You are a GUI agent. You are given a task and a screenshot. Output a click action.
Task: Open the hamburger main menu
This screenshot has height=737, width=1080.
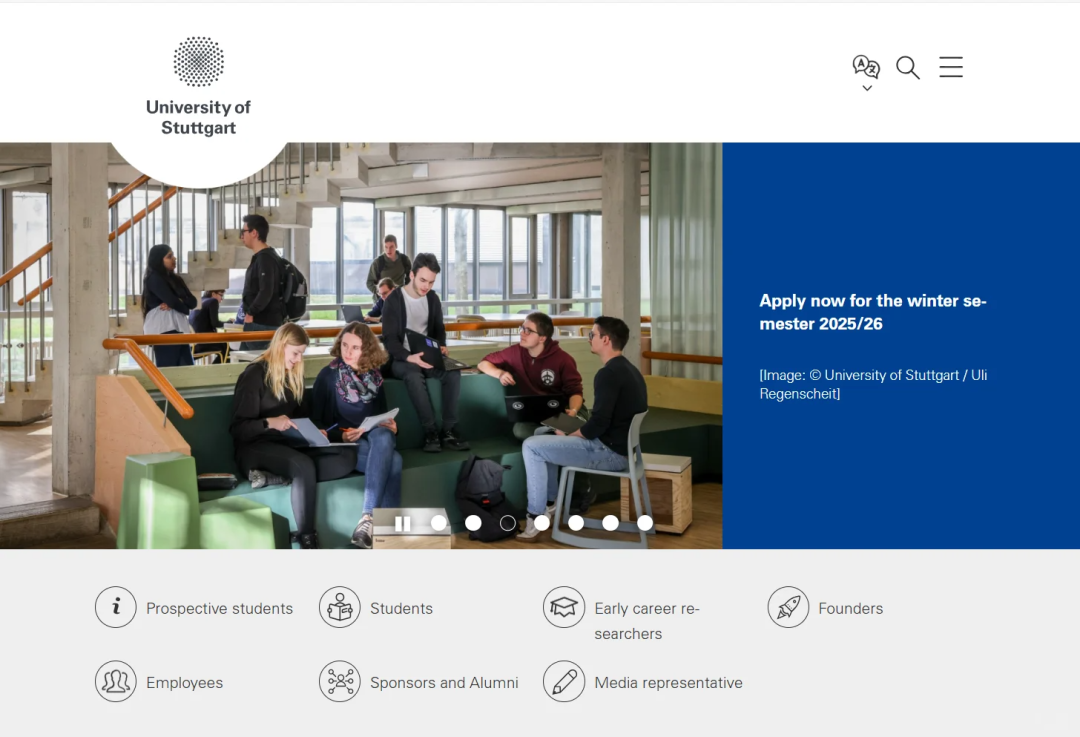[x=951, y=67]
